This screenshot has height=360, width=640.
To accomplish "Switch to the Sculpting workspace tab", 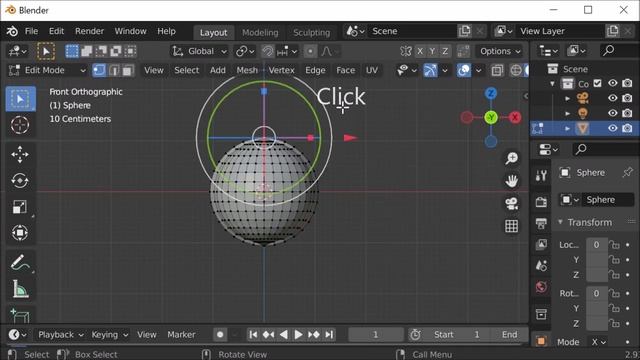I will tap(311, 32).
